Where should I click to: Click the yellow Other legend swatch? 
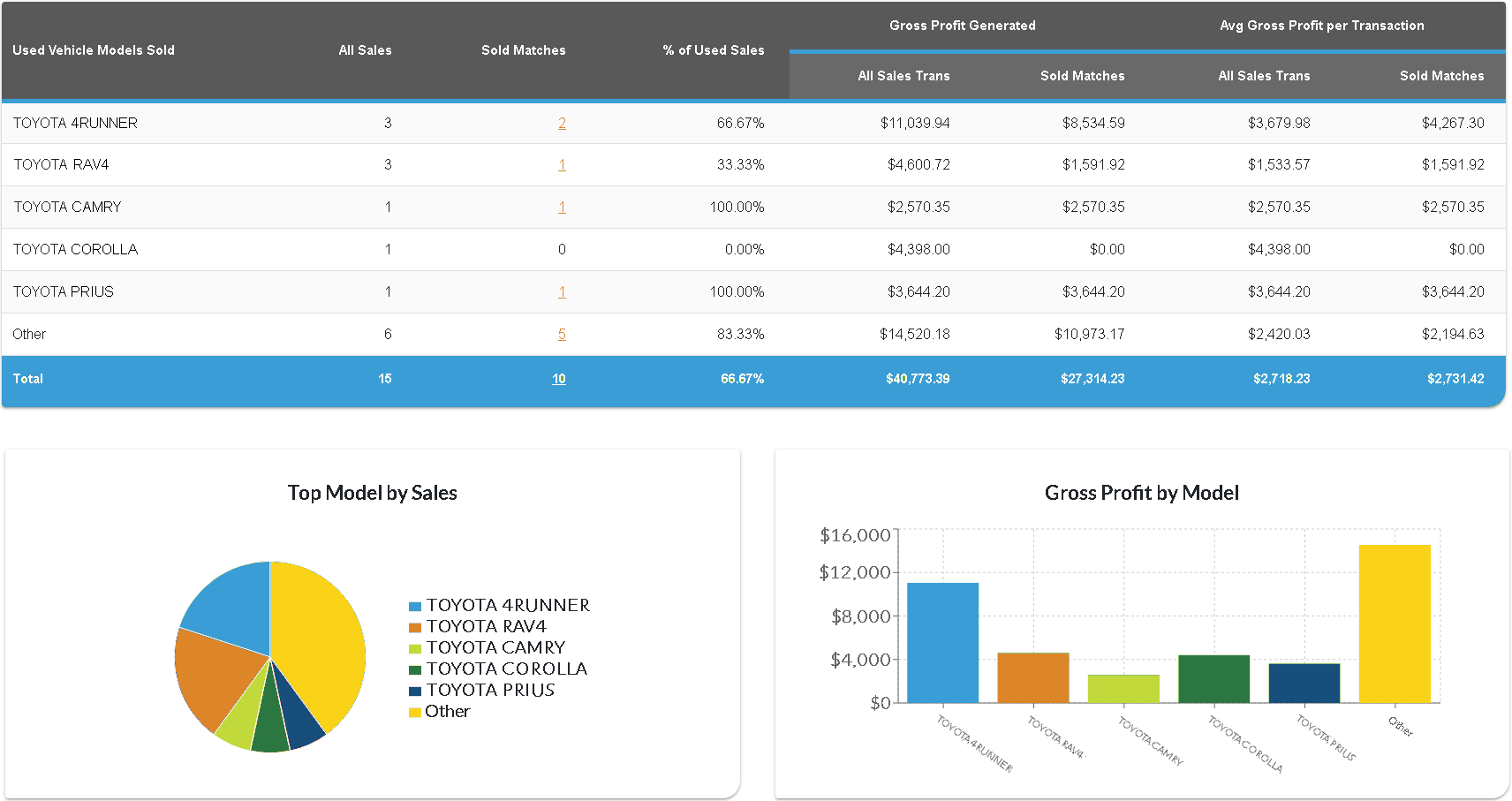pos(414,713)
